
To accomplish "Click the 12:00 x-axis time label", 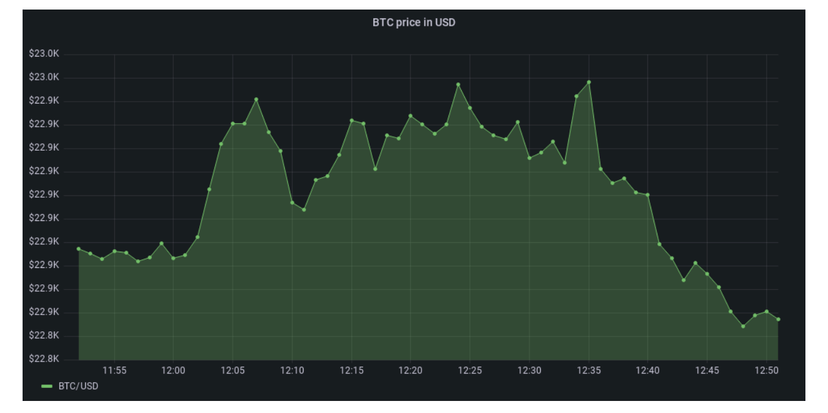I will coord(173,370).
